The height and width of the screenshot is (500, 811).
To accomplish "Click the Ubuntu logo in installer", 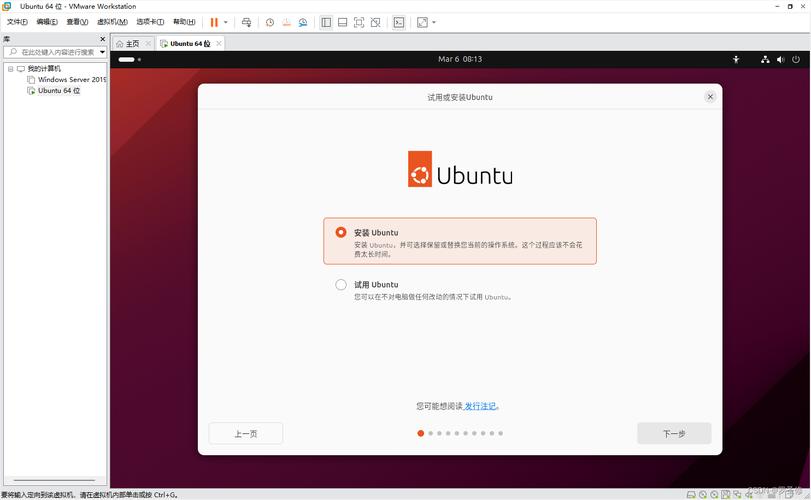I will pyautogui.click(x=460, y=169).
